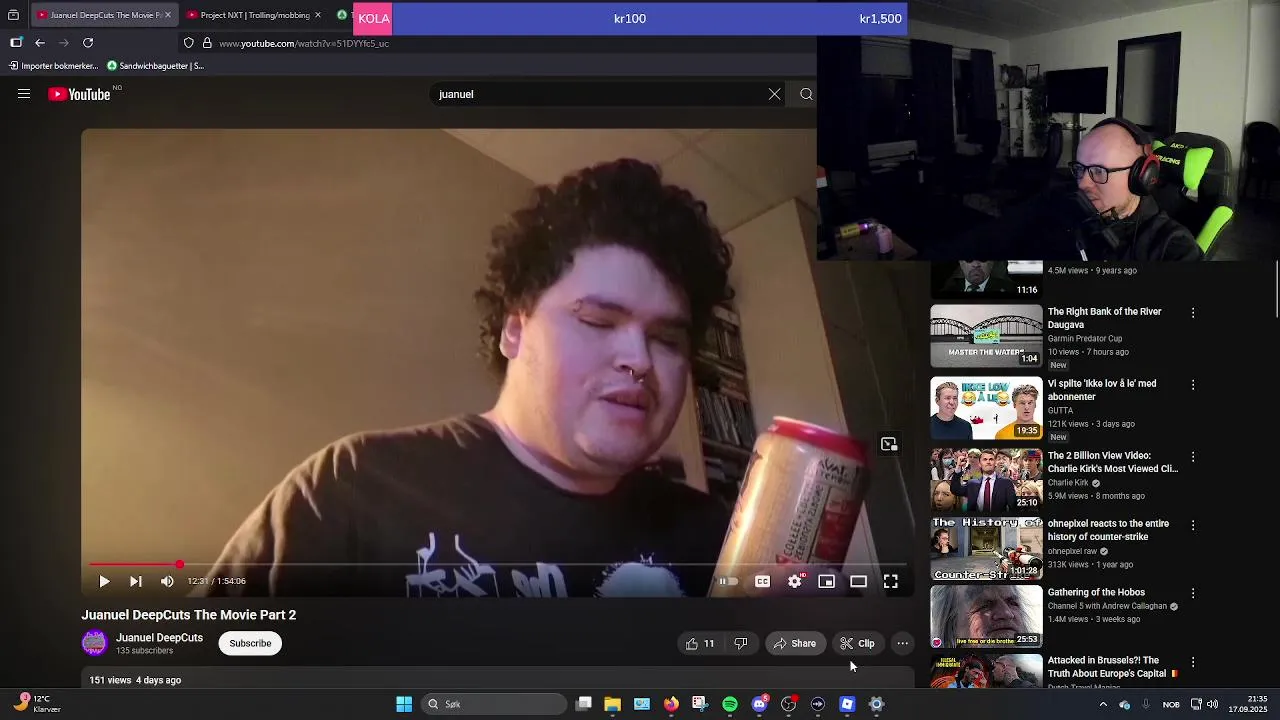Image resolution: width=1280 pixels, height=720 pixels.
Task: Click the taskbar Søk search box
Action: [x=494, y=704]
